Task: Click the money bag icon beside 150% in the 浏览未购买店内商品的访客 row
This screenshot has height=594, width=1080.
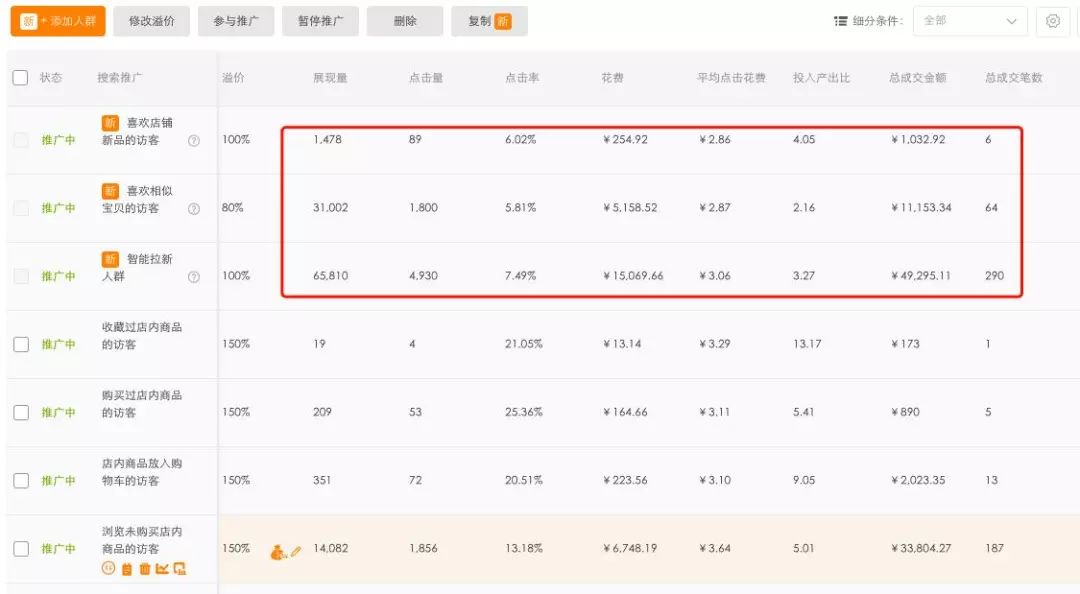Action: (278, 552)
